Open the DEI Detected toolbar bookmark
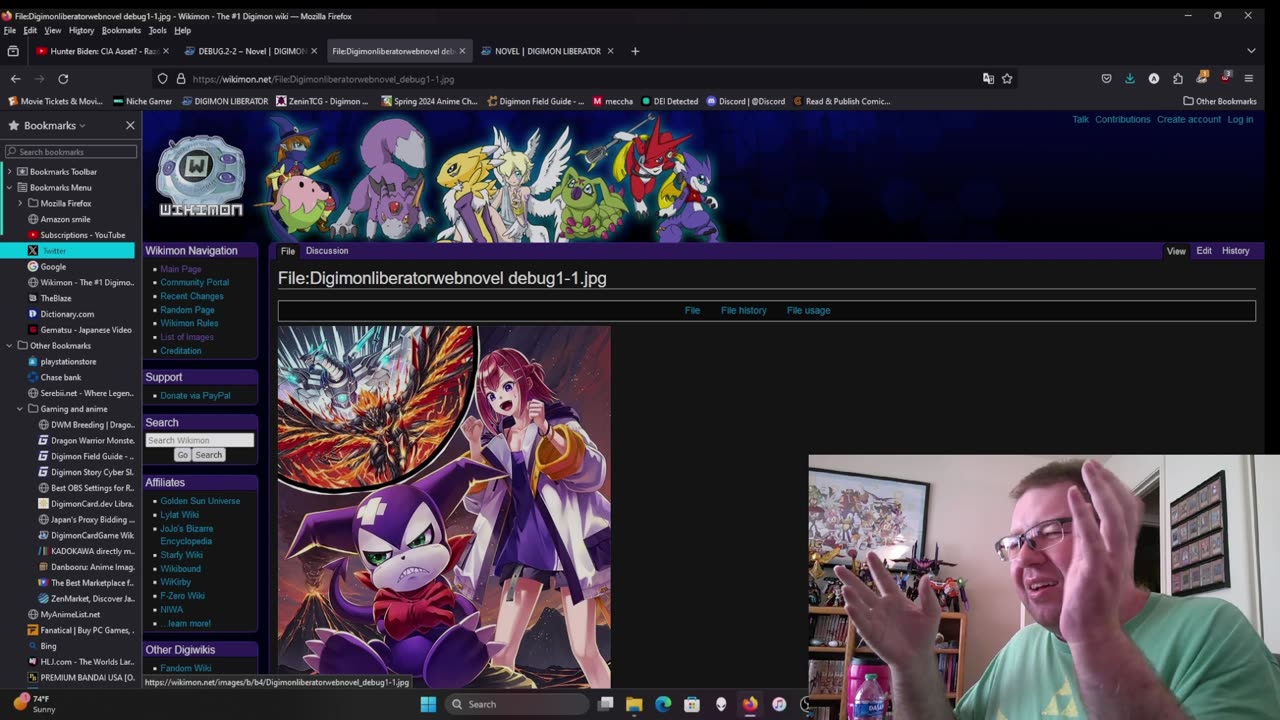Image resolution: width=1280 pixels, height=720 pixels. click(x=669, y=101)
